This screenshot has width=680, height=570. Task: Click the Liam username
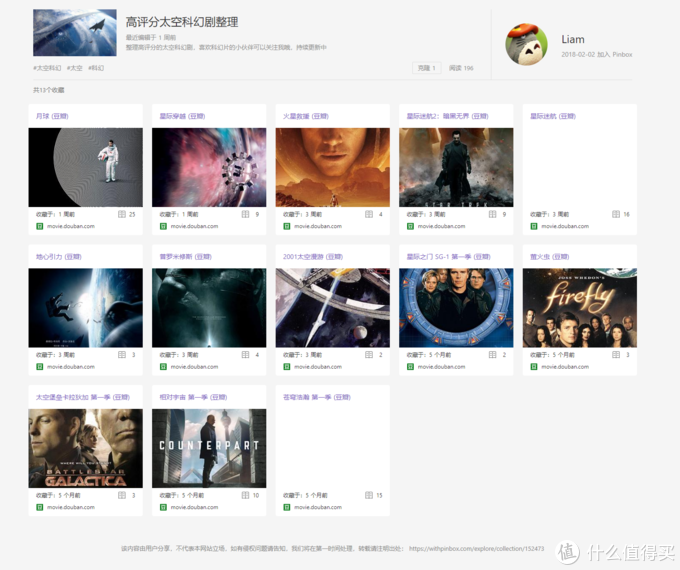point(573,39)
